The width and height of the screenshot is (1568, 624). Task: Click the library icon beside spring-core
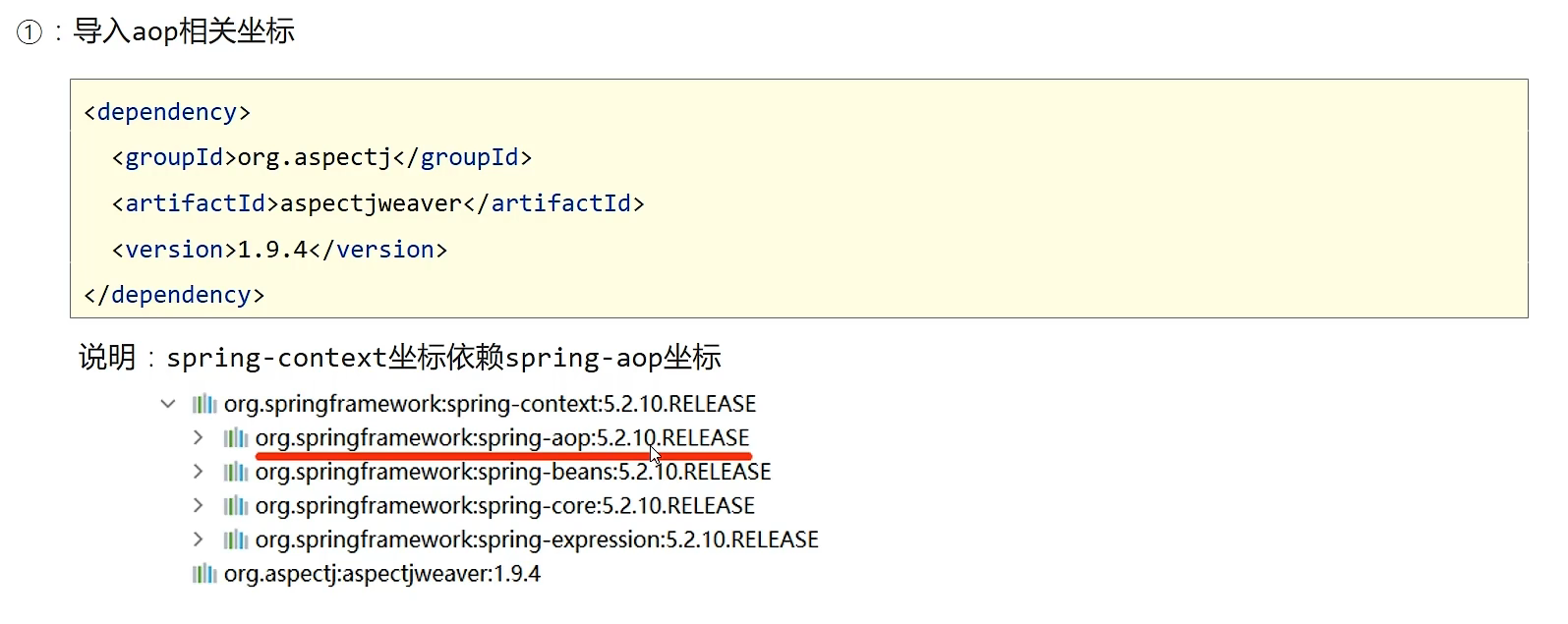236,506
